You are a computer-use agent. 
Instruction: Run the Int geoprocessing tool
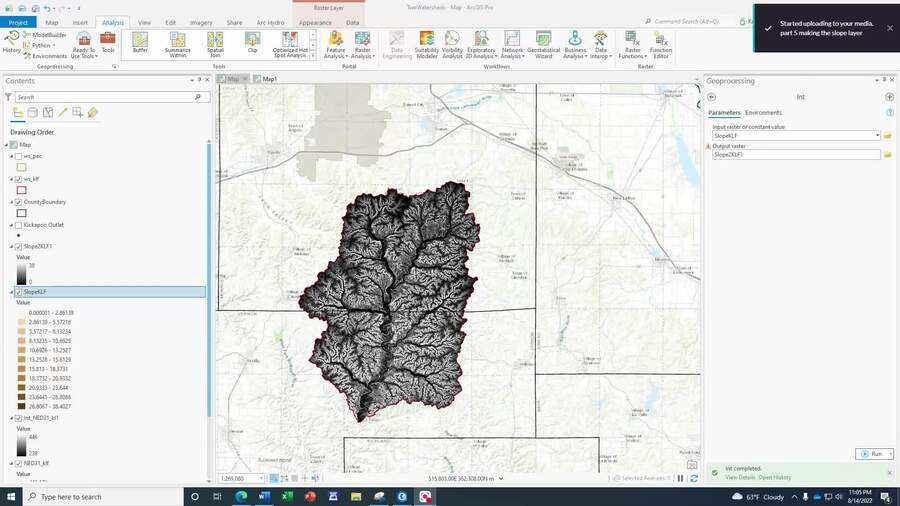(873, 454)
